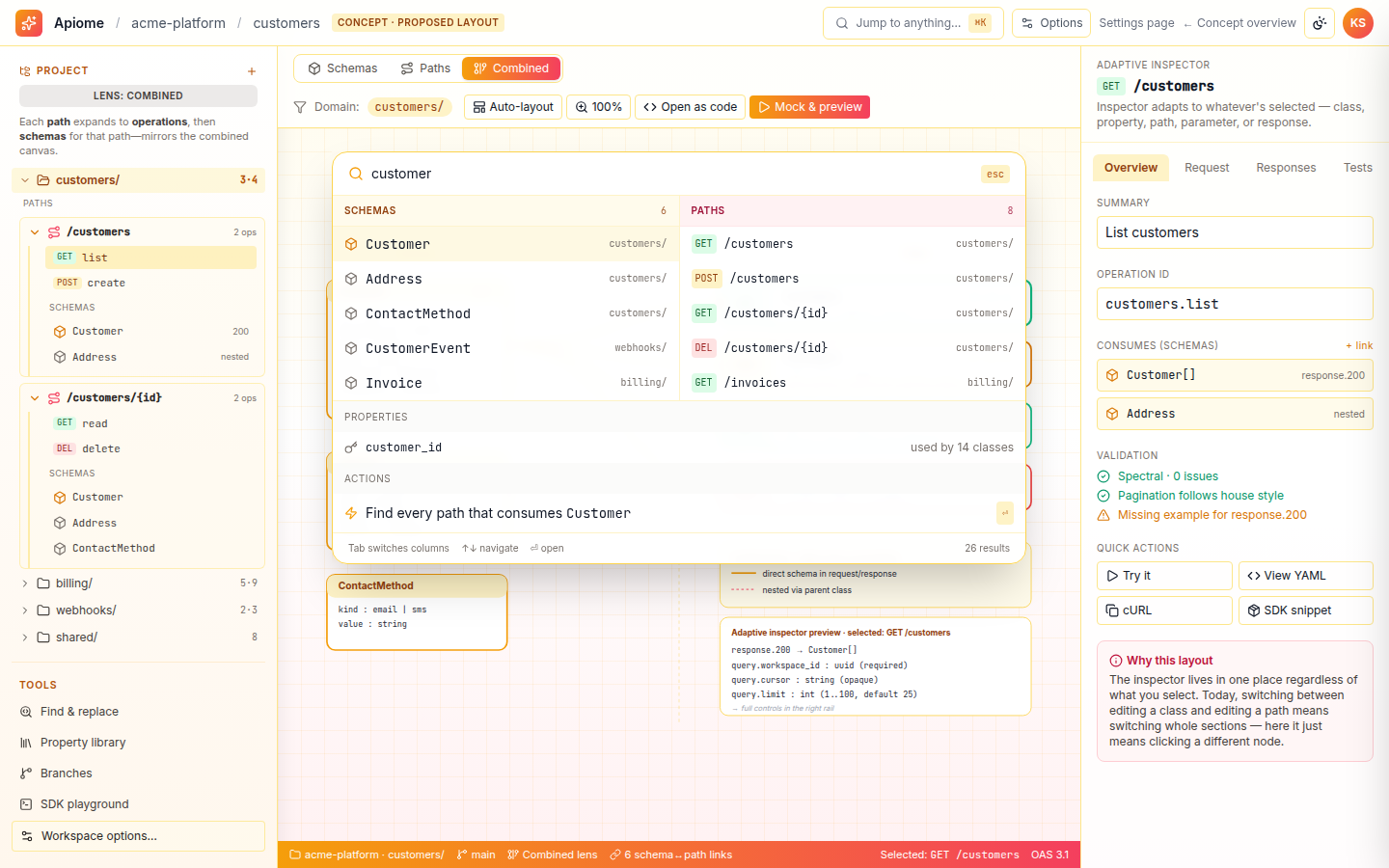The height and width of the screenshot is (868, 1389).
Task: Open the Tests inspector tab
Action: pyautogui.click(x=1357, y=168)
